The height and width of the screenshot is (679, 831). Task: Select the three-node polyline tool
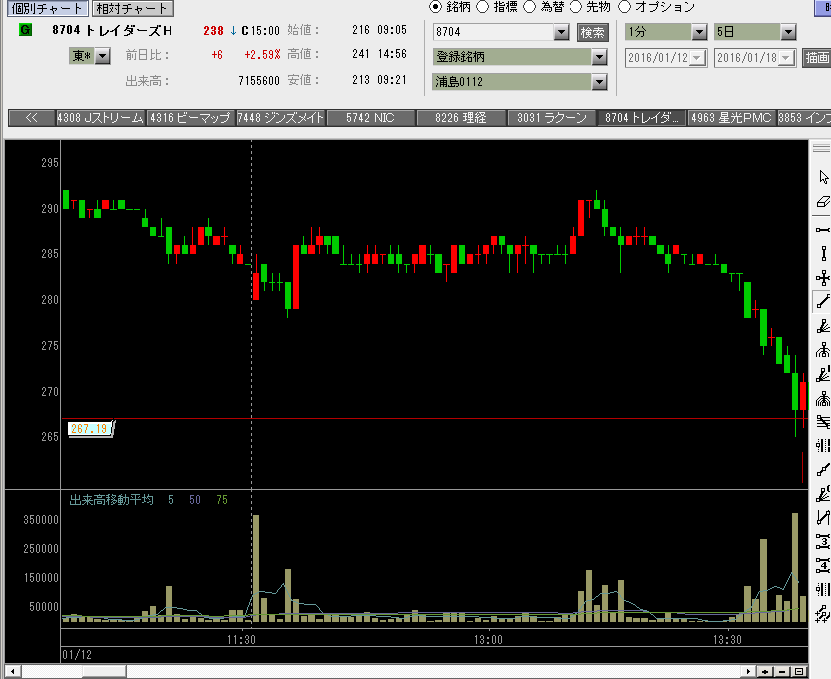[823, 470]
